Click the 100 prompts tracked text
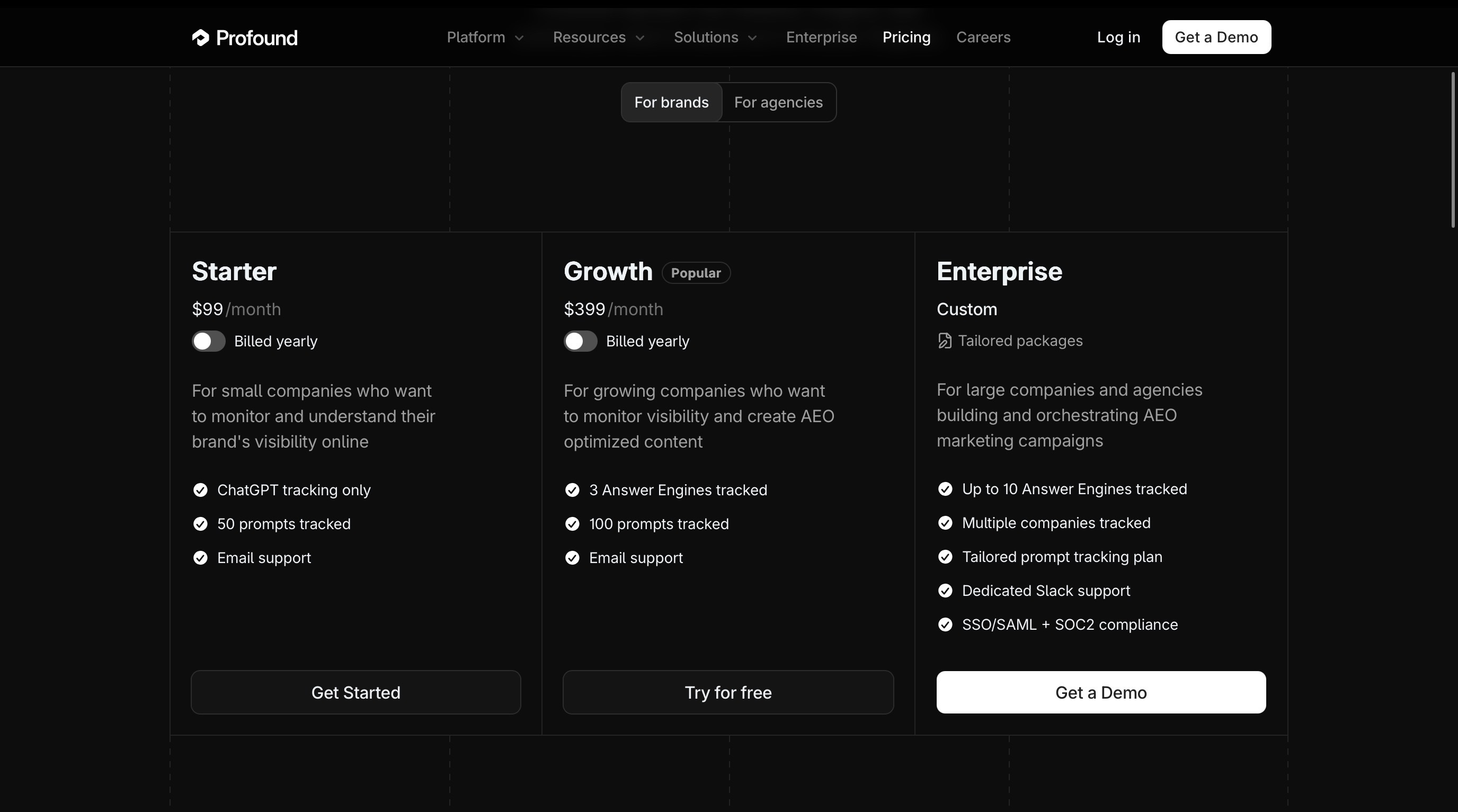The width and height of the screenshot is (1458, 812). click(659, 524)
